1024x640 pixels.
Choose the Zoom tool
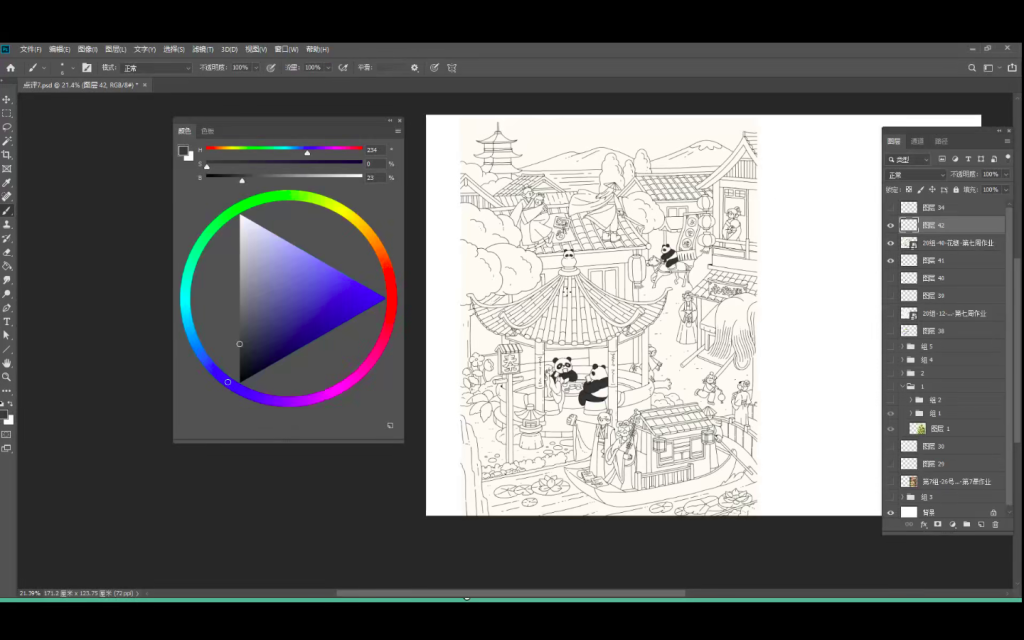click(7, 377)
